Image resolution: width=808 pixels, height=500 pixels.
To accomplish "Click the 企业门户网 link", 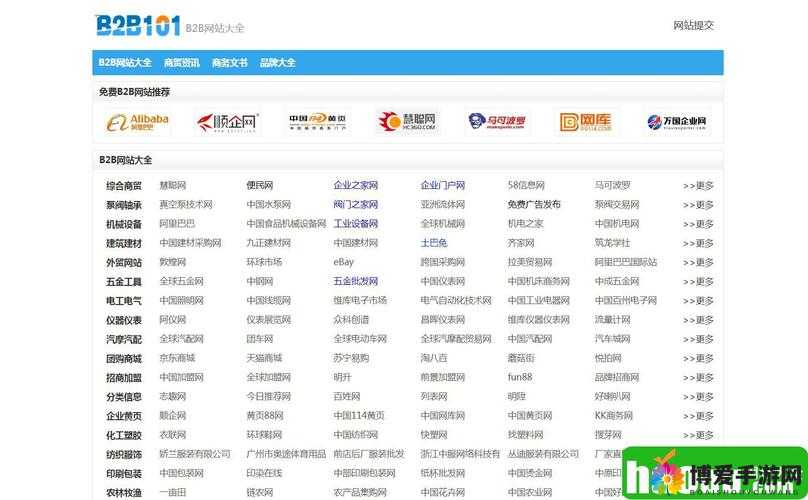I will pyautogui.click(x=443, y=185).
